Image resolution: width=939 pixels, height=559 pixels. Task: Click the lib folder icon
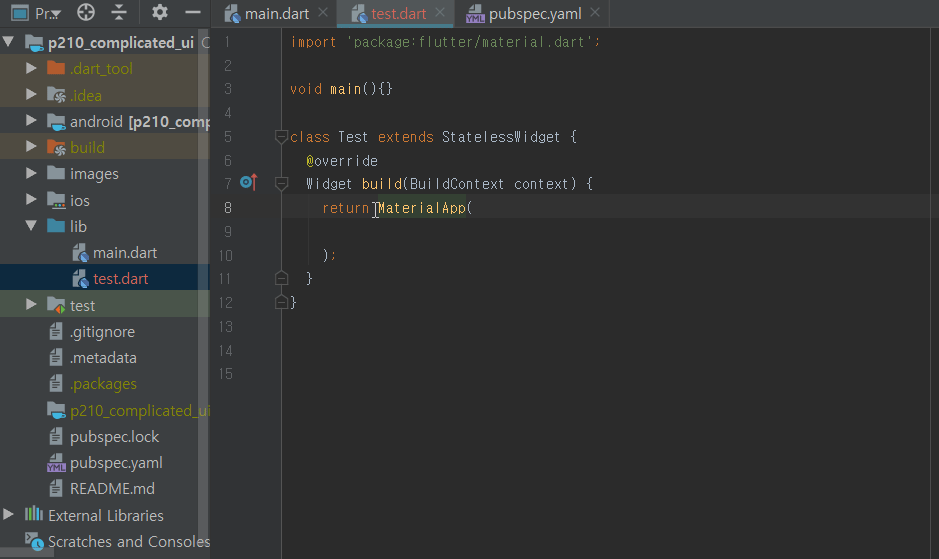click(56, 226)
